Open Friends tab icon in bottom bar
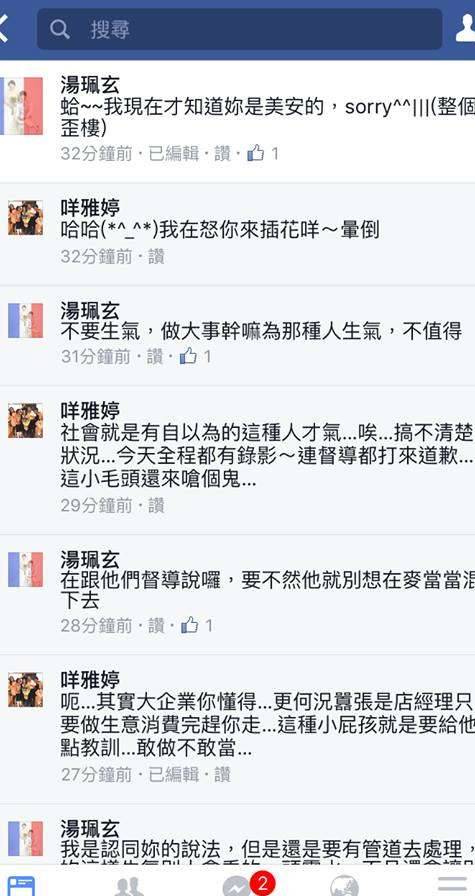 click(x=129, y=886)
